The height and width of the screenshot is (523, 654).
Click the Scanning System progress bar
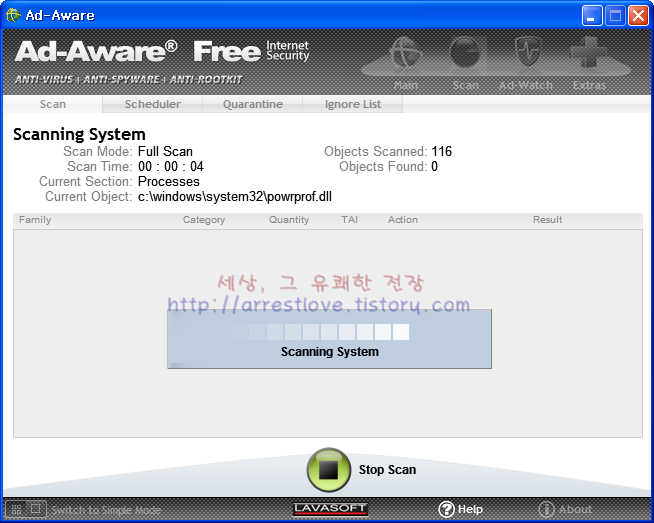[320, 332]
